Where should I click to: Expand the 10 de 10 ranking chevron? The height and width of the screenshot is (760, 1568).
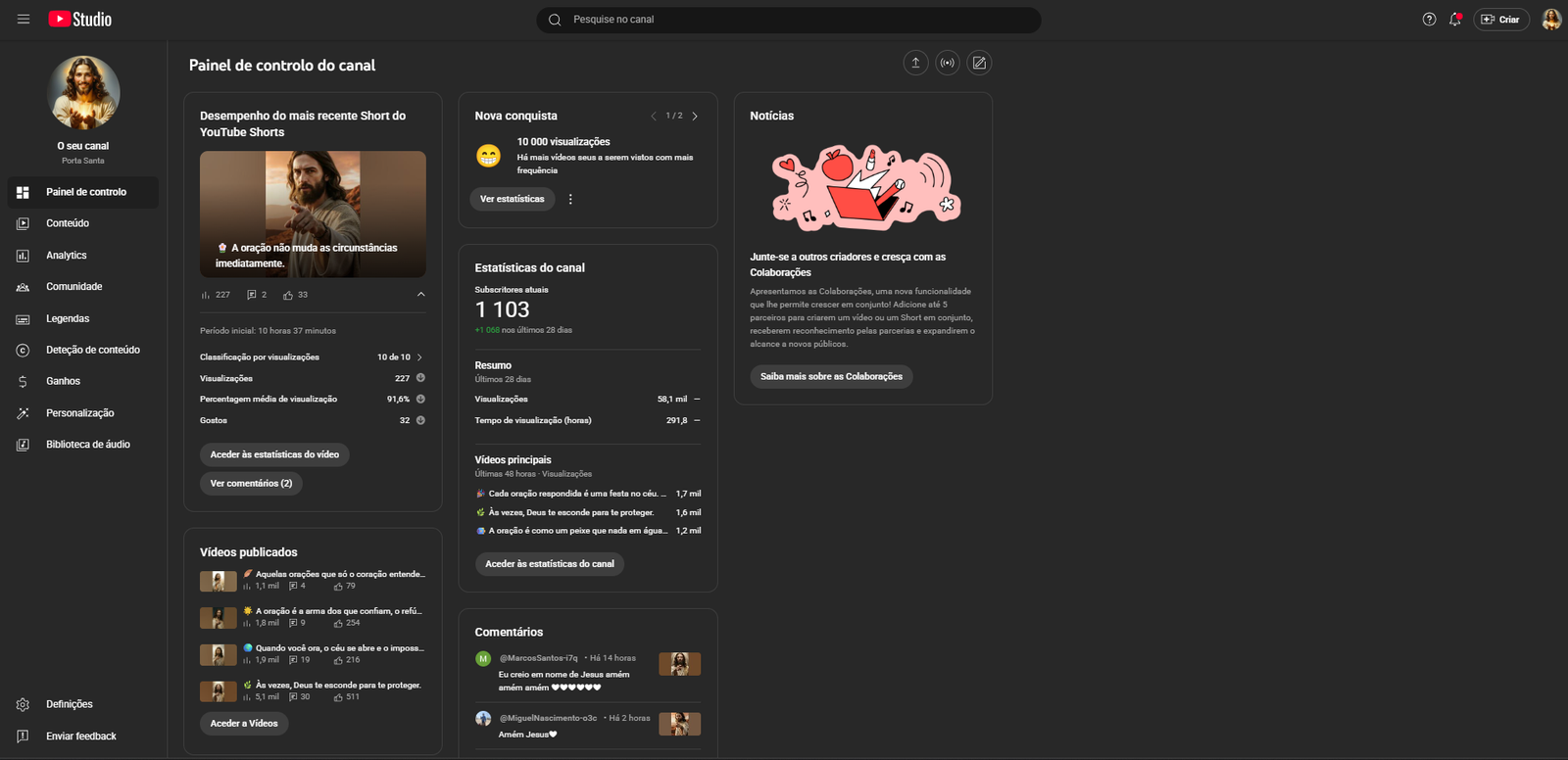click(x=419, y=357)
